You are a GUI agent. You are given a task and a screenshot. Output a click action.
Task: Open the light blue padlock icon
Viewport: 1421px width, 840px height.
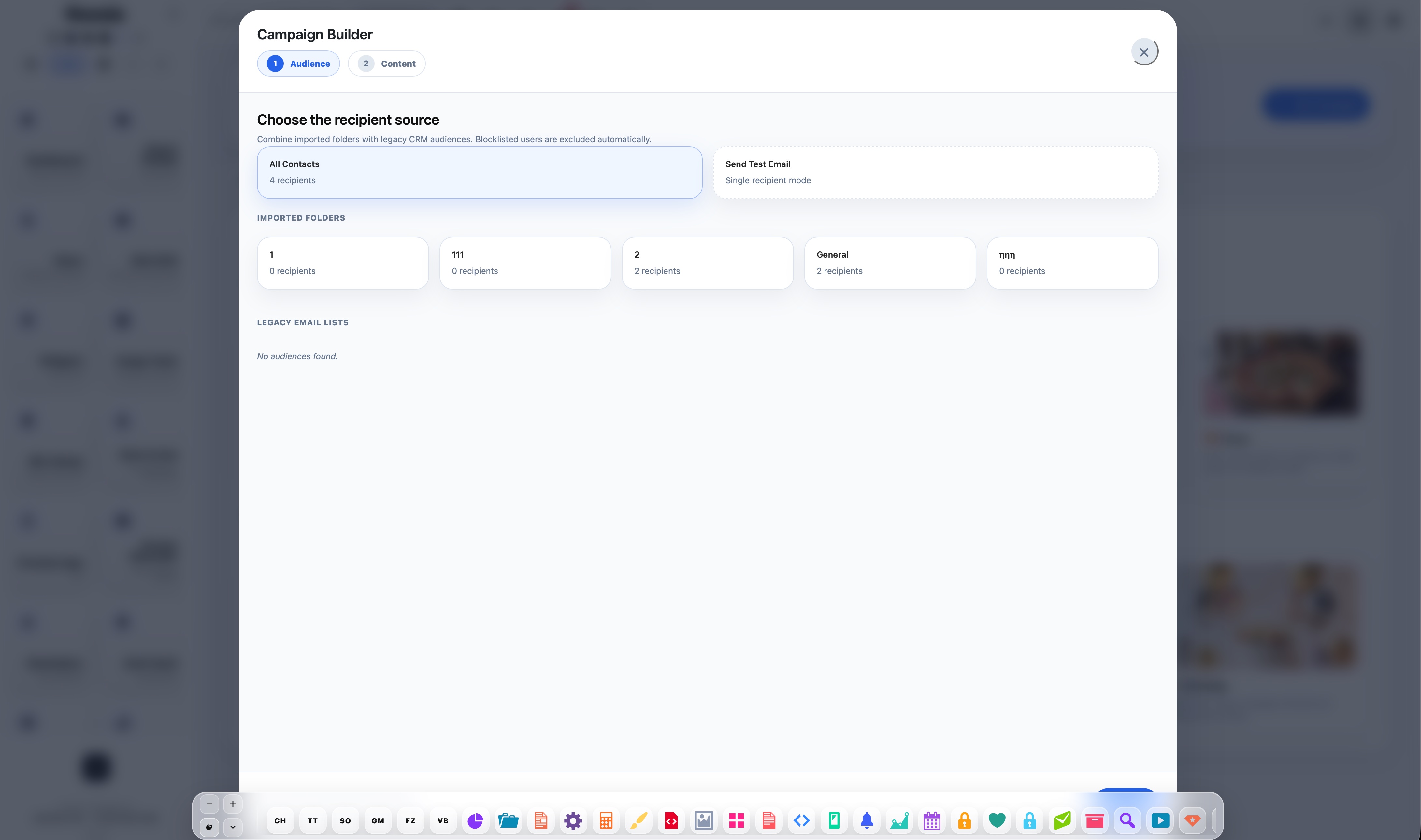pos(1030,820)
